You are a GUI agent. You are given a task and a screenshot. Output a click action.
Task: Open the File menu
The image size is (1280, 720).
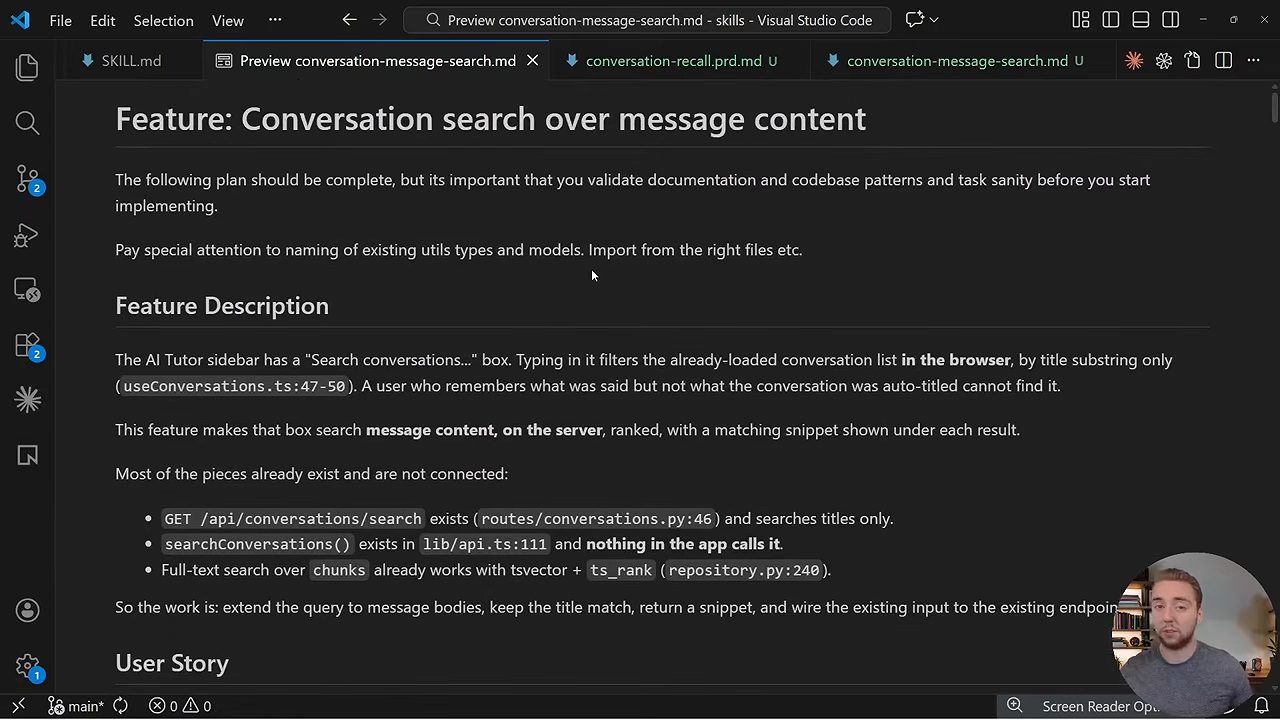60,20
